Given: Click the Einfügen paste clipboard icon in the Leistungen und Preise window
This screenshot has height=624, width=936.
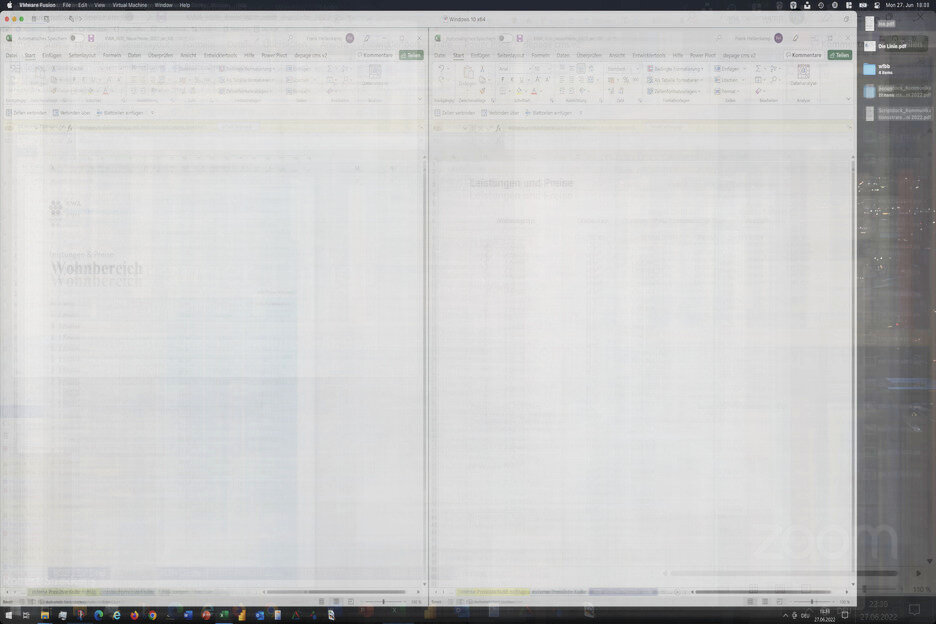Looking at the screenshot, I should coord(468,74).
